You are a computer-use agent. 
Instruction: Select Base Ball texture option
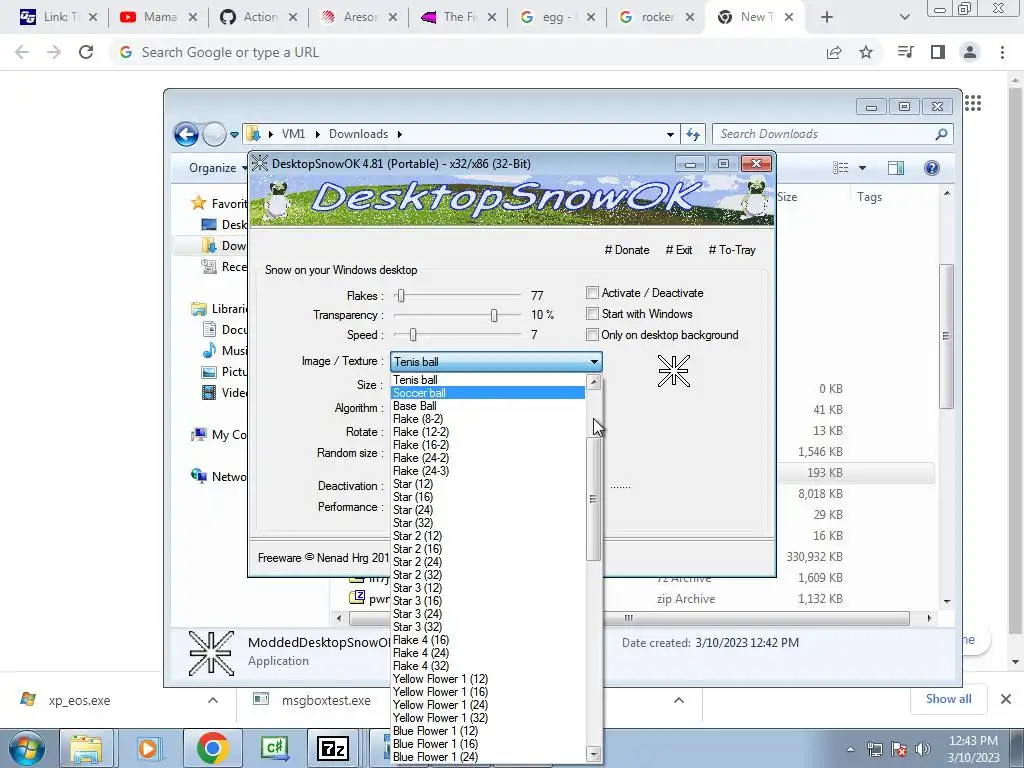[x=487, y=406]
